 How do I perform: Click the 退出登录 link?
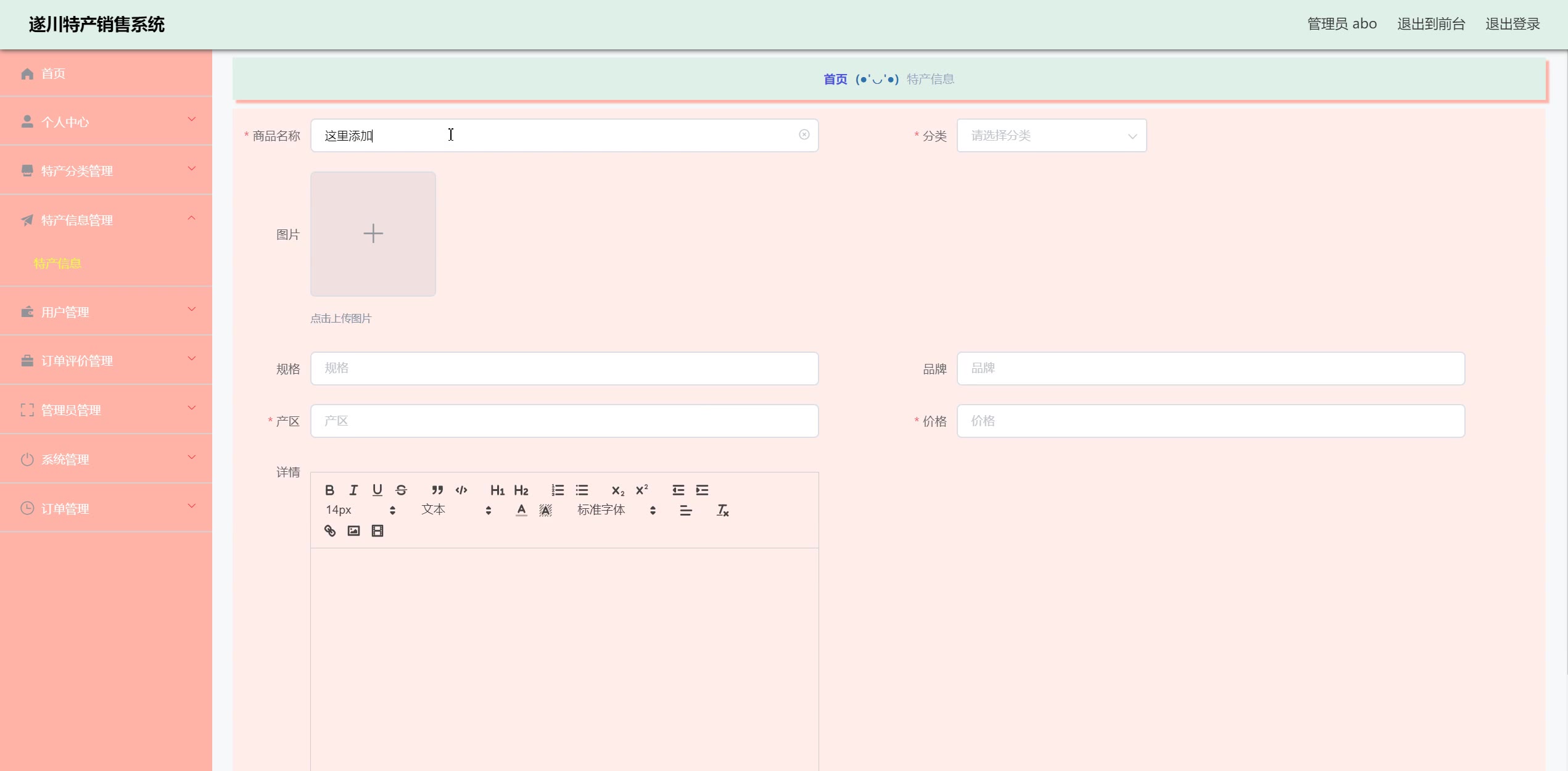(x=1512, y=24)
